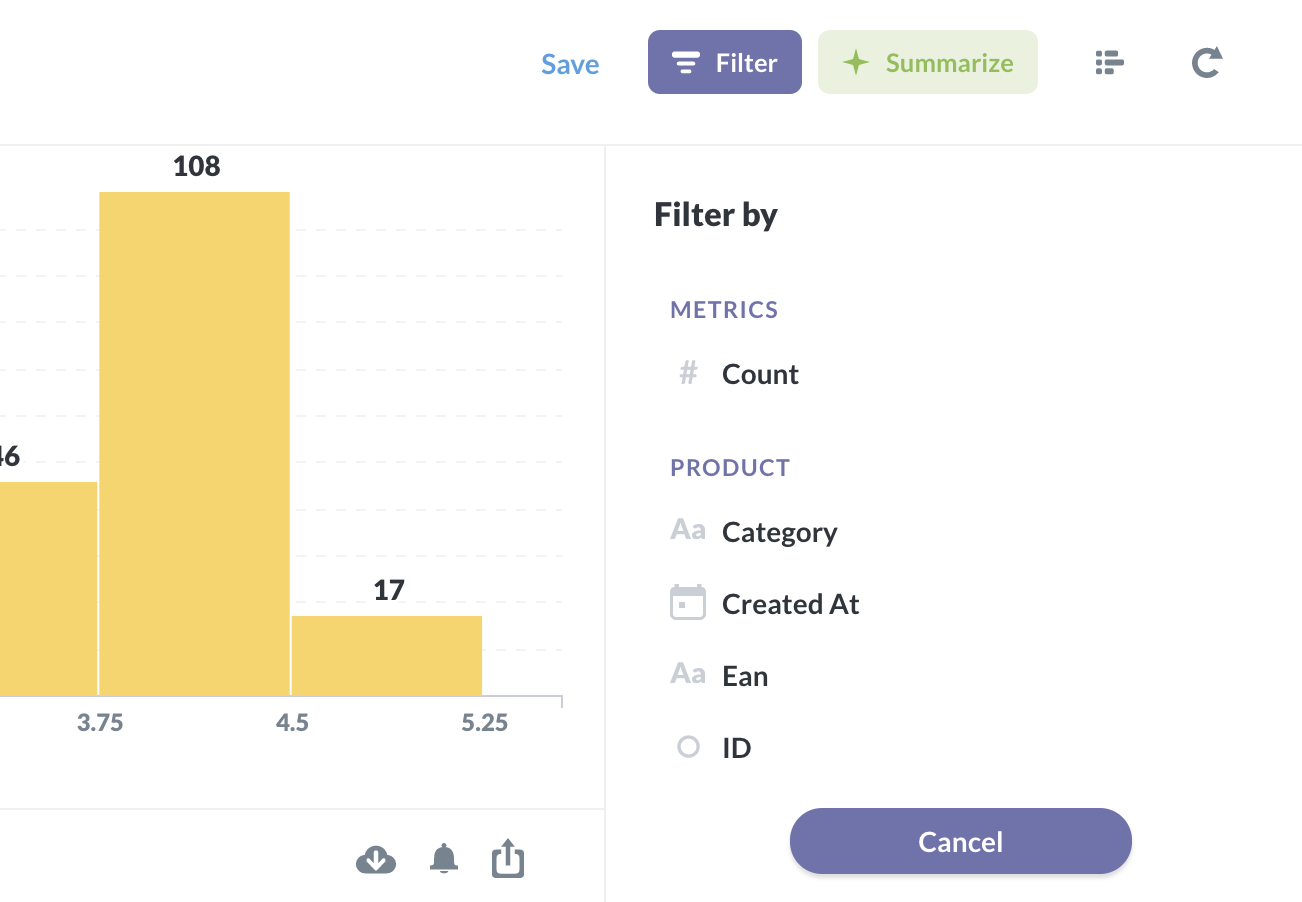Pick Created At from filter list
1302x902 pixels.
tap(790, 604)
